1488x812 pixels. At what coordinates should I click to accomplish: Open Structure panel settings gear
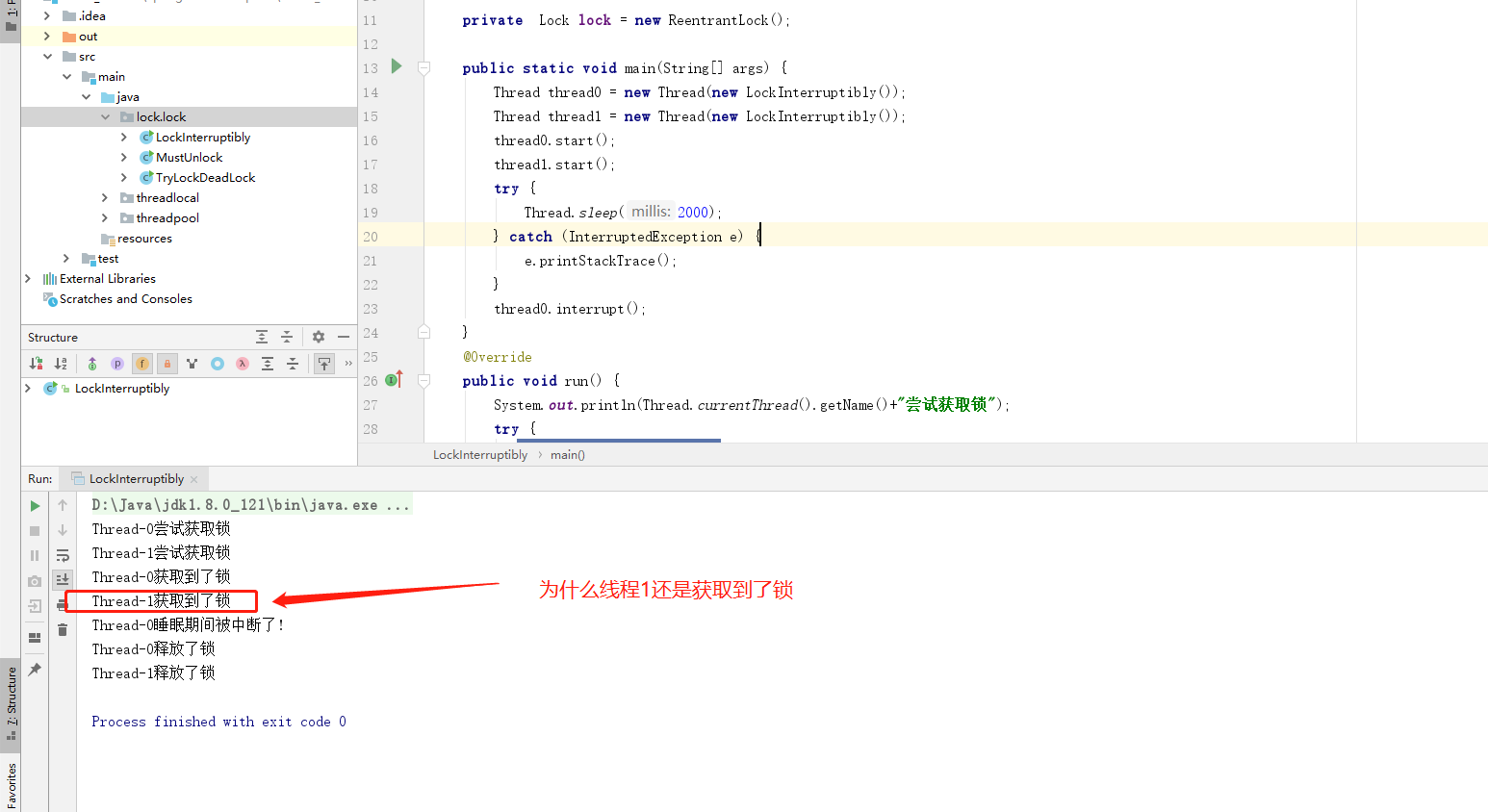[319, 337]
